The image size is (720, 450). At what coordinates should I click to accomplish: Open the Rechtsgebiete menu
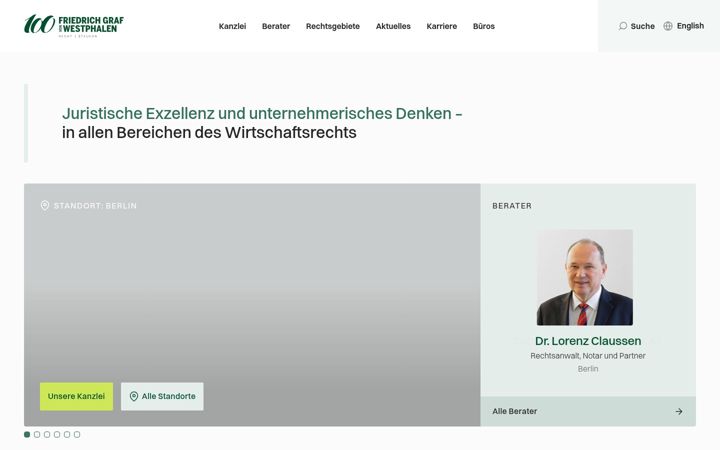333,26
